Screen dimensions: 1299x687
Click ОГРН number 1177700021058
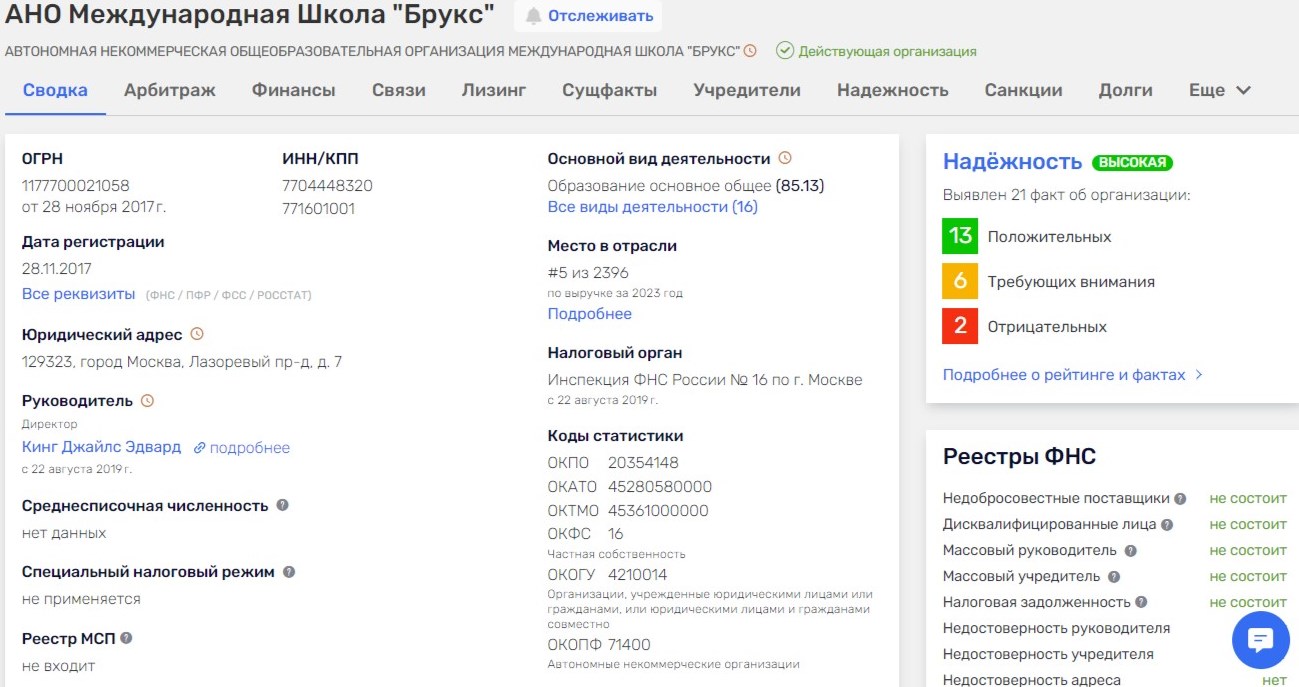(76, 186)
